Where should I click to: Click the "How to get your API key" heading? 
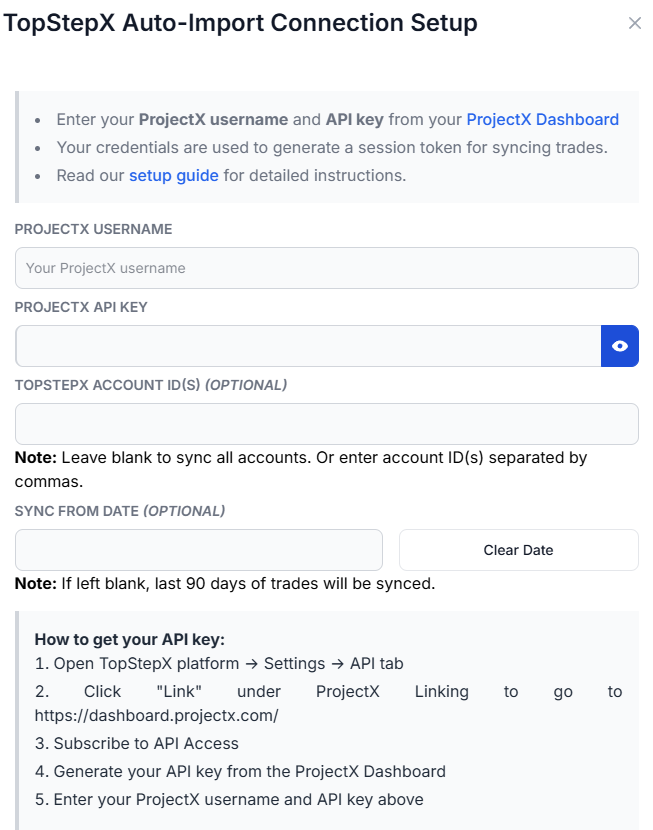[x=129, y=639]
